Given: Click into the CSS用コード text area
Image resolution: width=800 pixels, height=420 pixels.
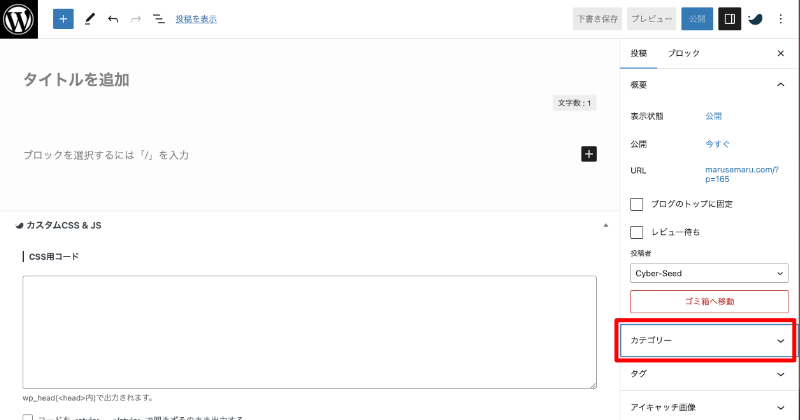Looking at the screenshot, I should click(x=309, y=332).
